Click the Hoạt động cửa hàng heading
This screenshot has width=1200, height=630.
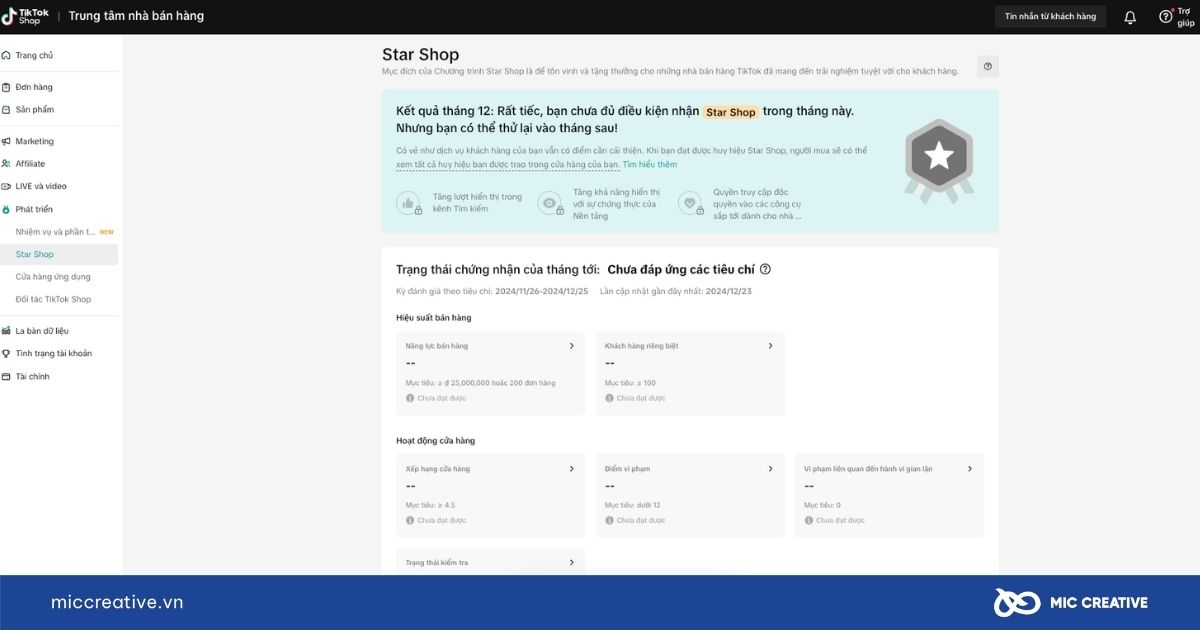click(435, 440)
